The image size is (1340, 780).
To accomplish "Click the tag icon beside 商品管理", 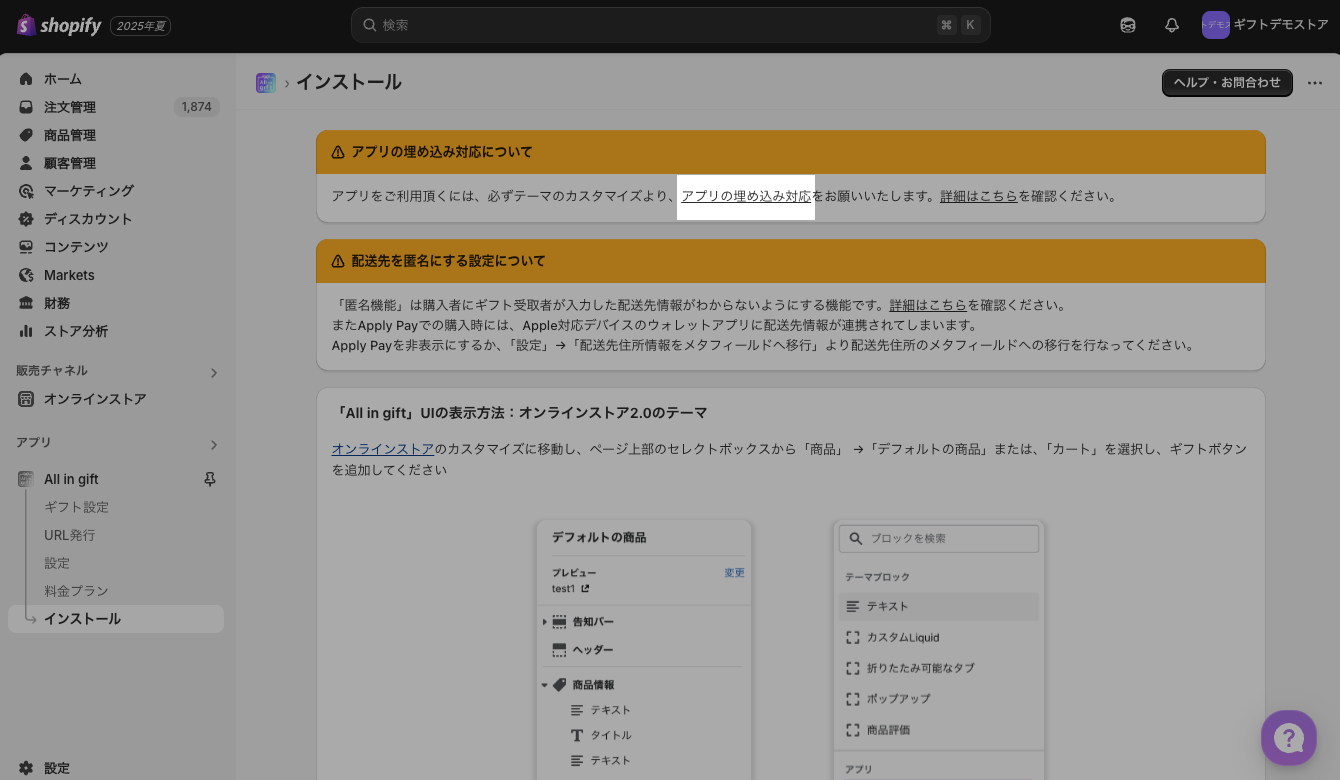I will point(26,135).
